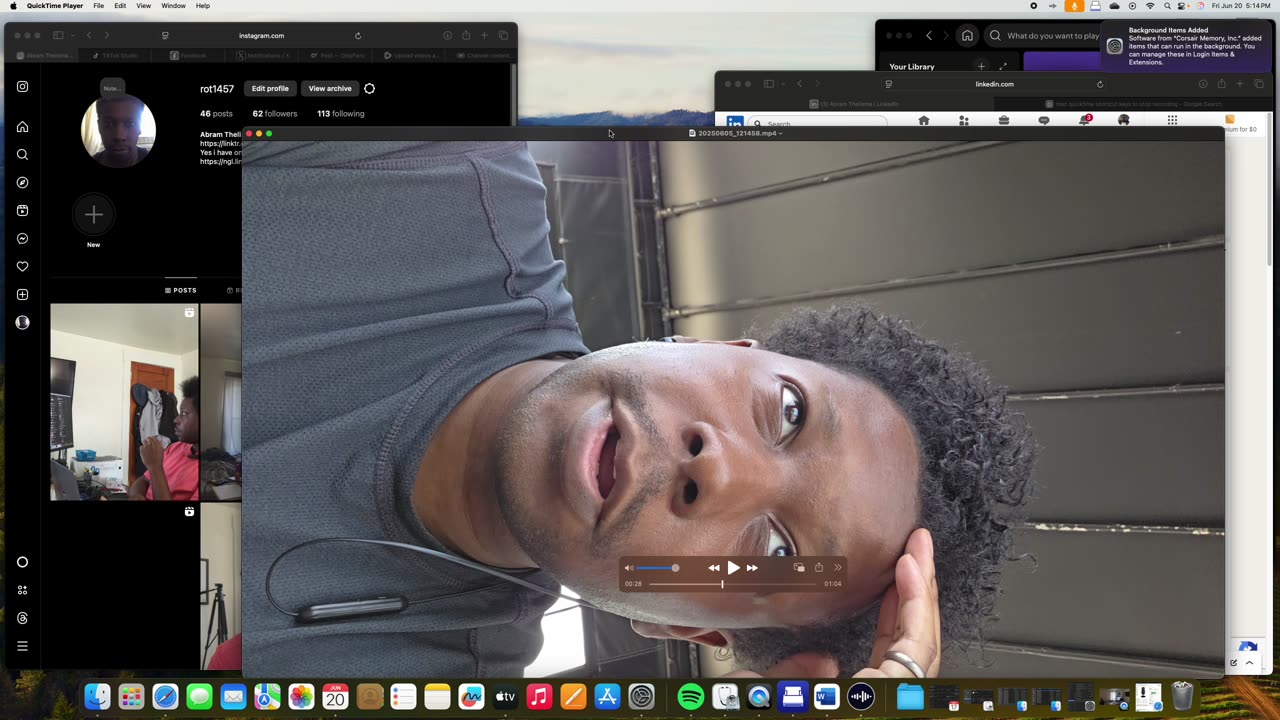Open the File menu
The width and height of the screenshot is (1280, 720).
pyautogui.click(x=98, y=6)
